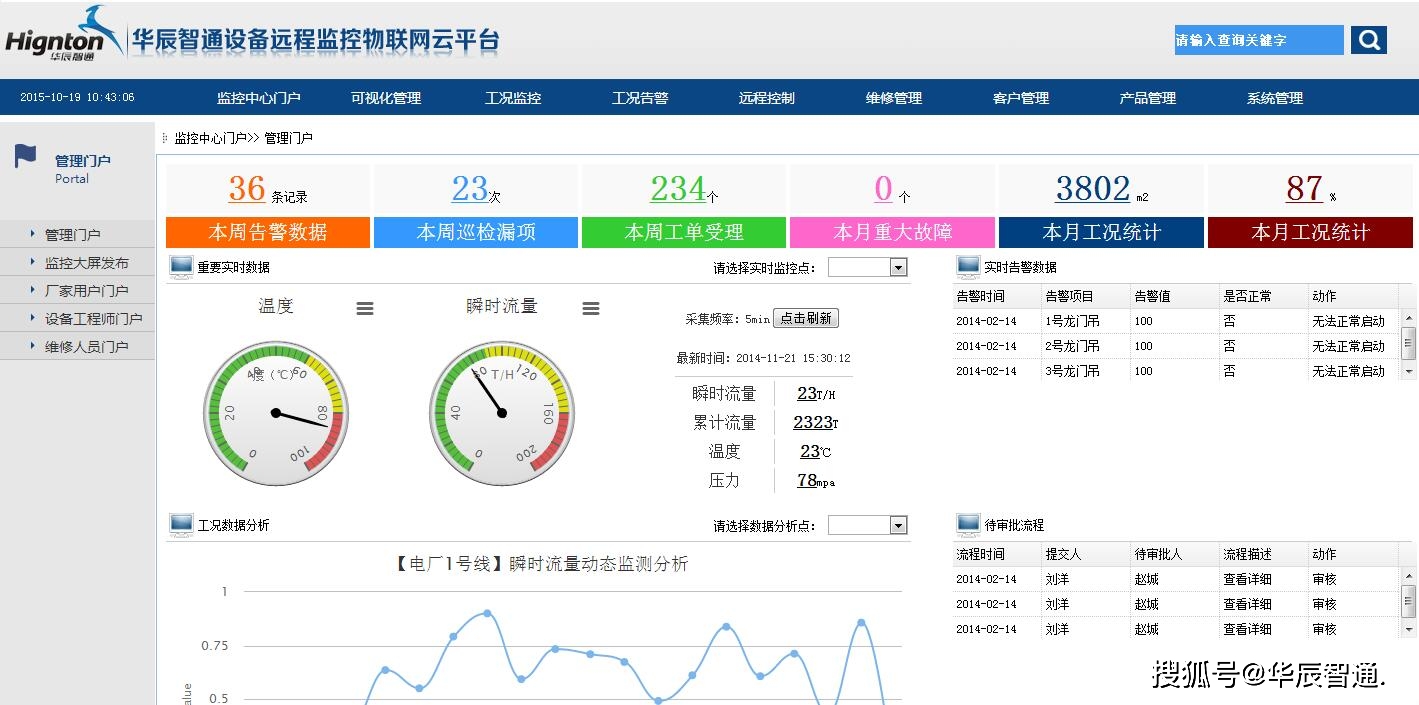Open the 客户管理 nav menu

click(1021, 98)
